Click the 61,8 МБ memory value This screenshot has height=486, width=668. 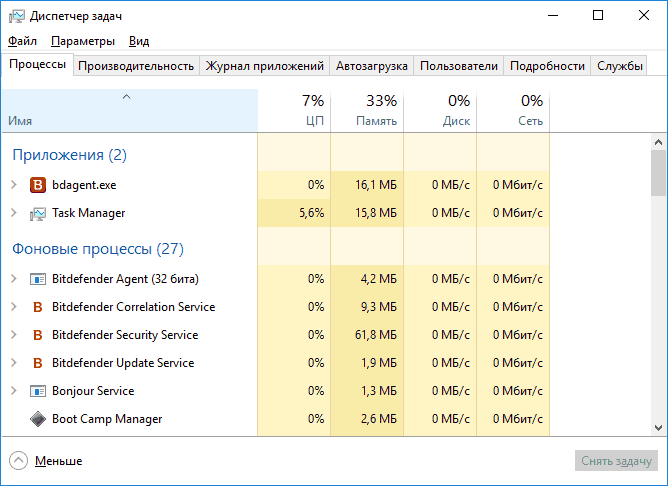coord(376,335)
